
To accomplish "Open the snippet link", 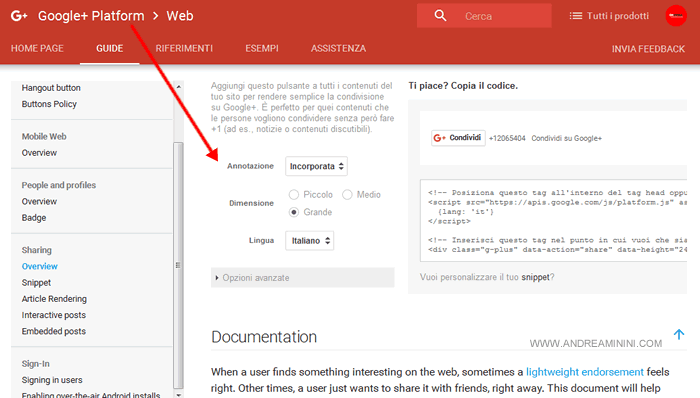I will click(x=535, y=277).
